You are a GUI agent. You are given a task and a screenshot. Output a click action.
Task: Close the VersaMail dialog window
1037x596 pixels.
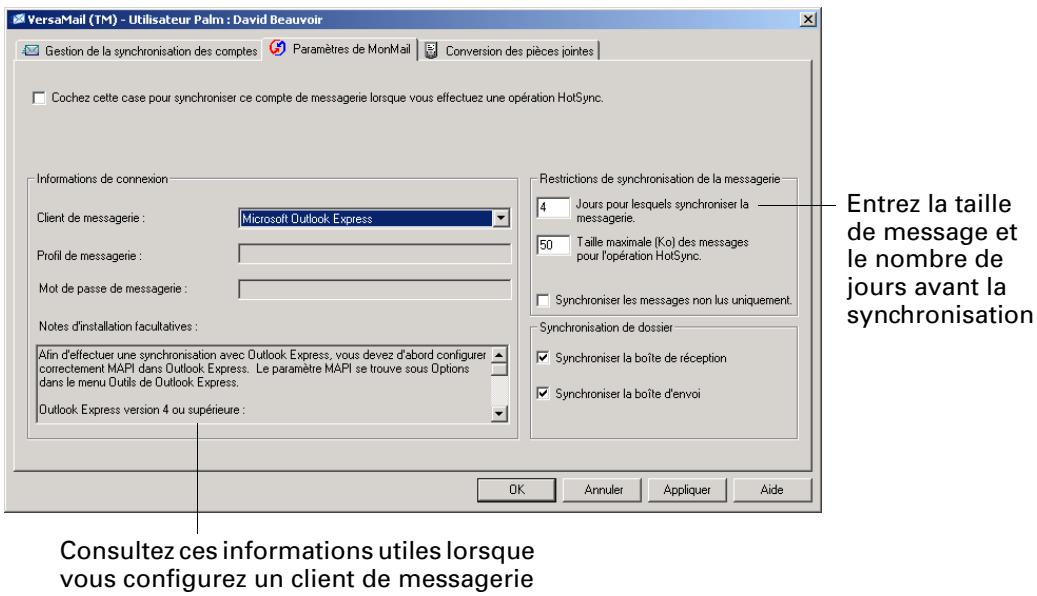tap(808, 19)
